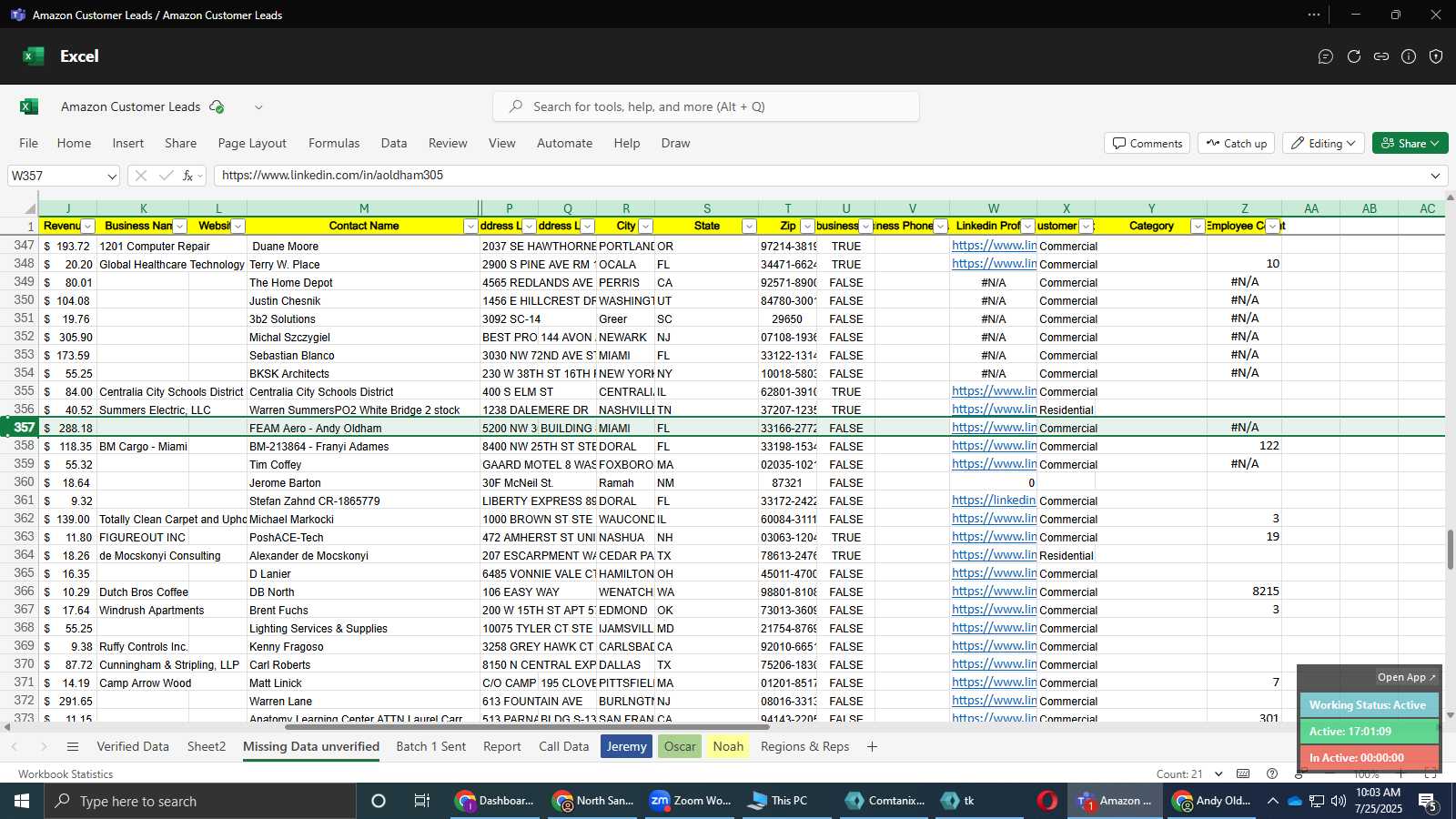Open volume control in system tray

pyautogui.click(x=1339, y=801)
